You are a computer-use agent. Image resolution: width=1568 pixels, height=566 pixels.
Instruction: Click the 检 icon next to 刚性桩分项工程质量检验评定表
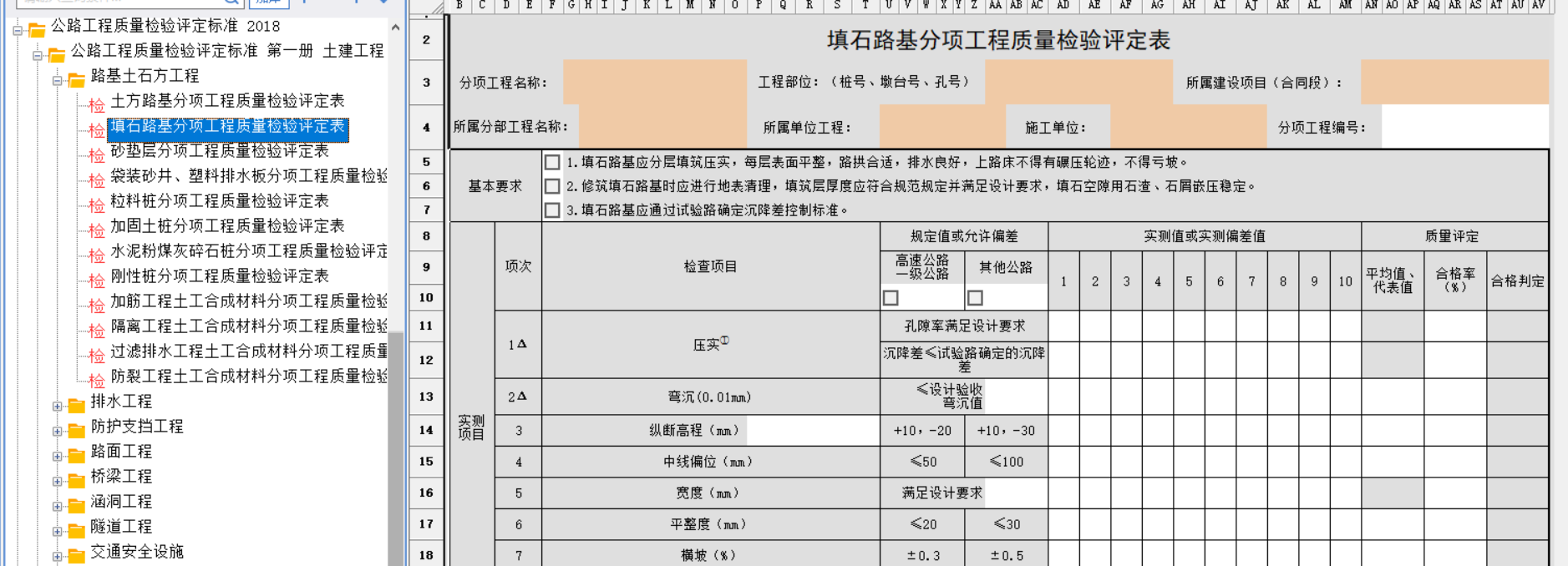click(x=97, y=280)
